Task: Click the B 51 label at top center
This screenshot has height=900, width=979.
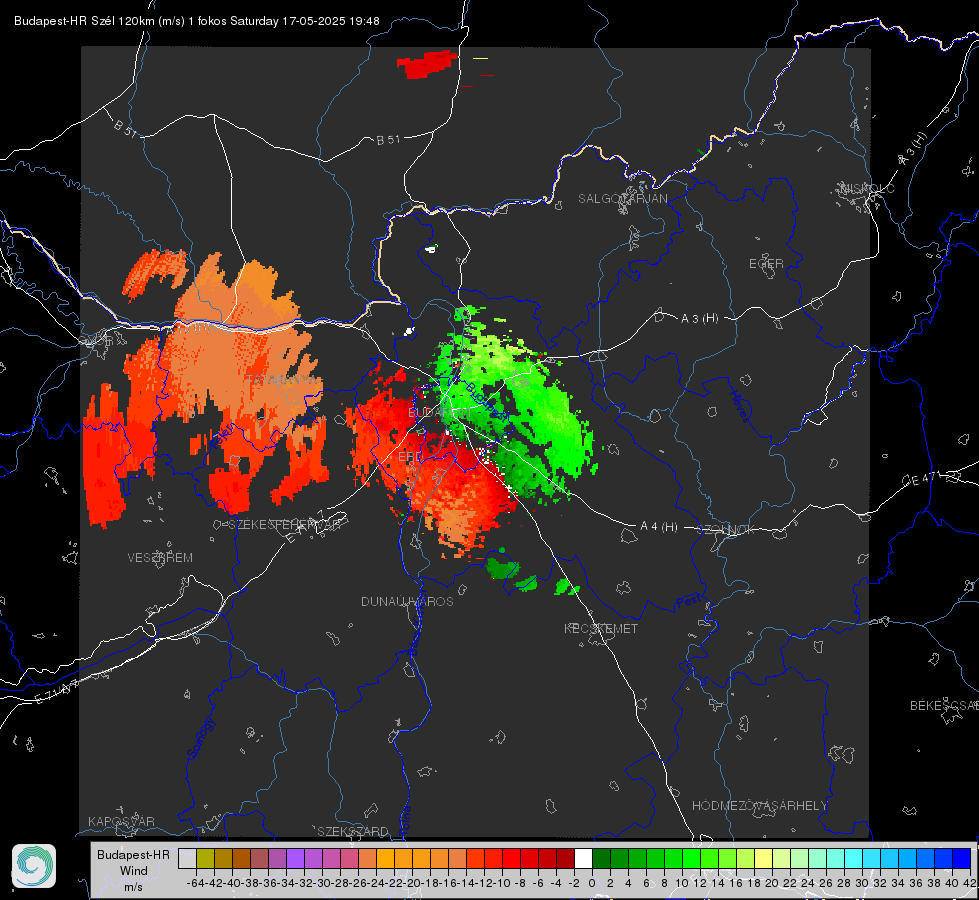Action: pyautogui.click(x=388, y=140)
